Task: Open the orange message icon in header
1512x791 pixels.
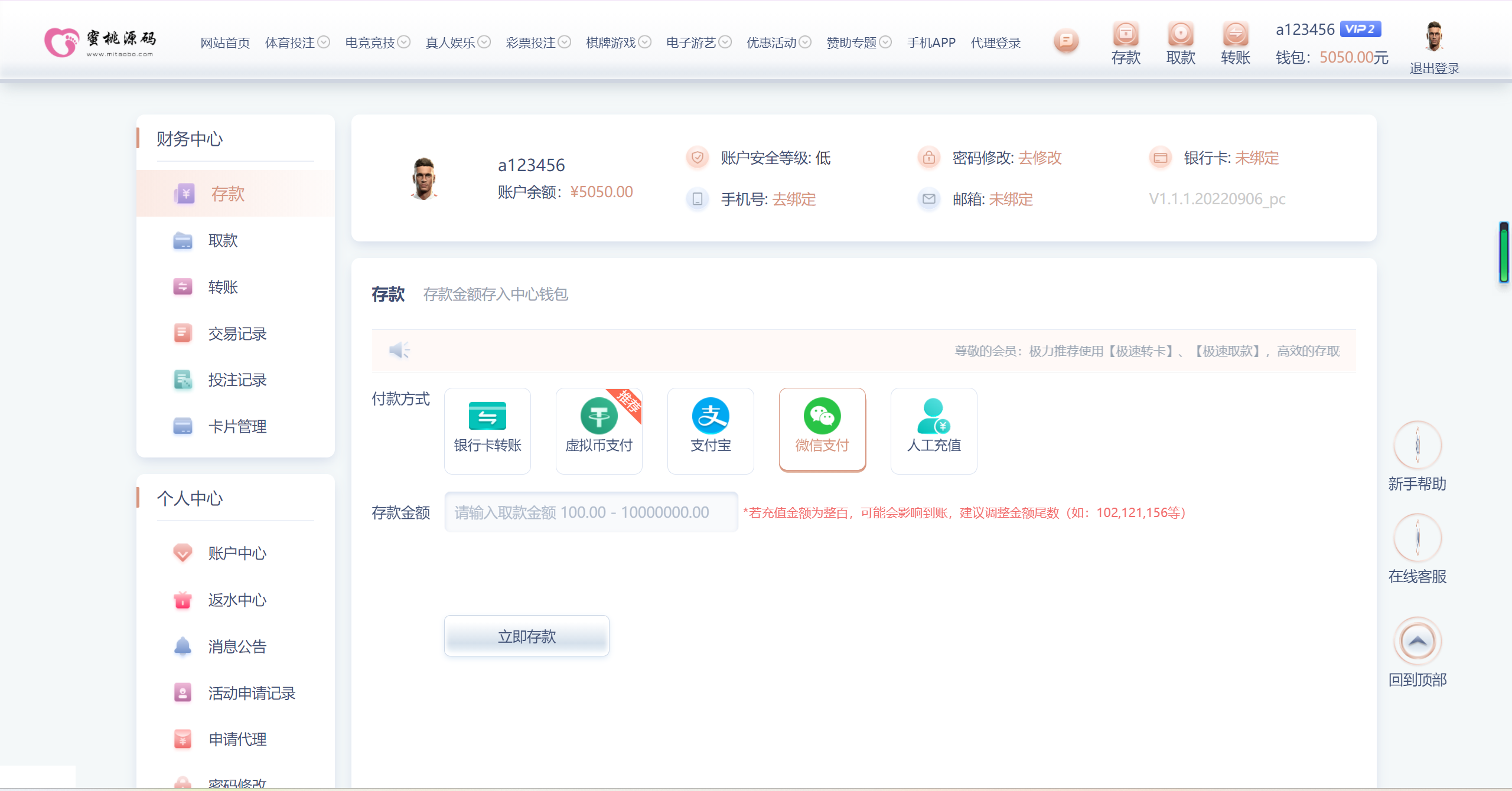Action: [x=1066, y=41]
